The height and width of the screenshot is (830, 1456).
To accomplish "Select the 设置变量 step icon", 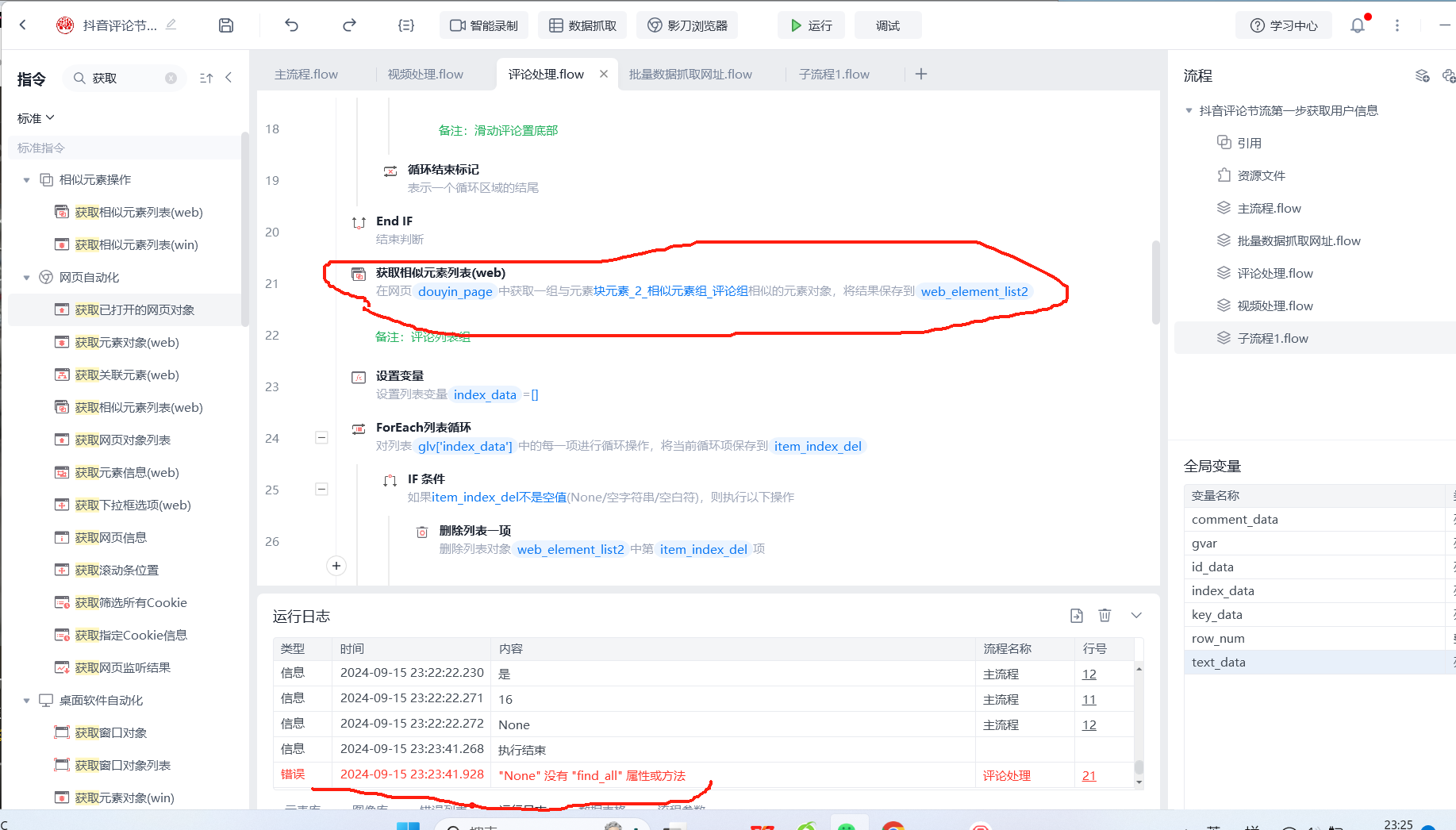I will pos(359,377).
